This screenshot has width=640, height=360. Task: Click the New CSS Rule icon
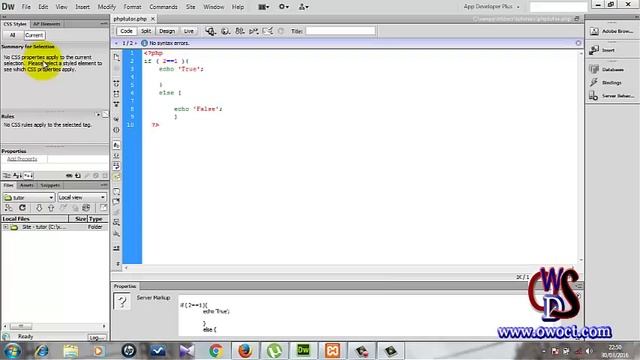click(78, 176)
